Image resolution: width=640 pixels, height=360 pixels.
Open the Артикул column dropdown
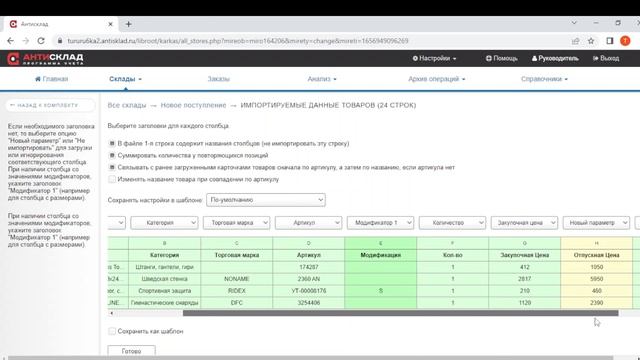point(309,223)
